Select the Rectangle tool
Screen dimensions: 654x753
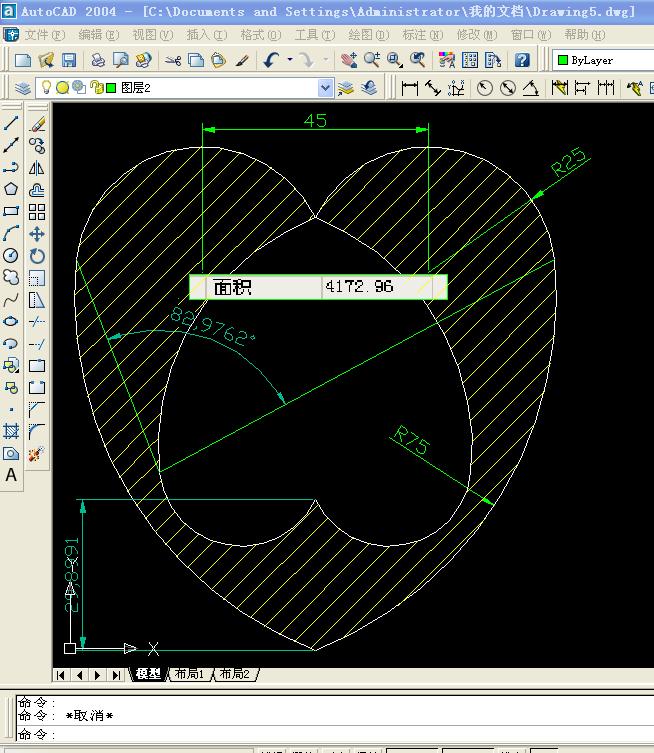pyautogui.click(x=11, y=211)
